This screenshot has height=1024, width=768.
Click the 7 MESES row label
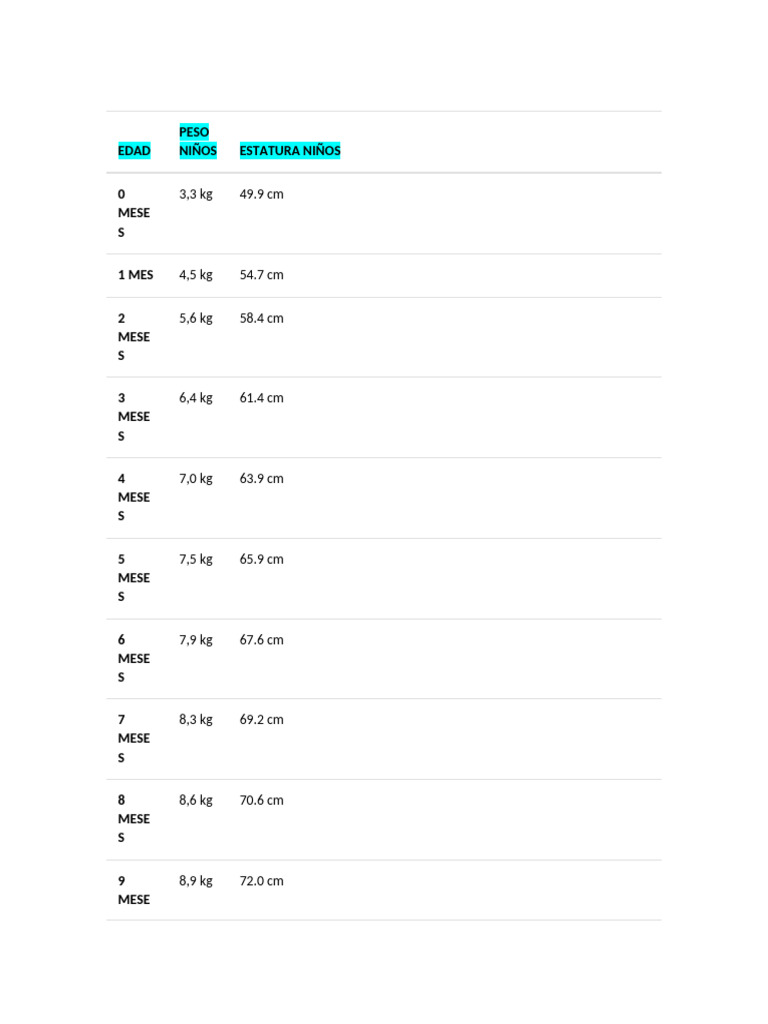click(133, 738)
